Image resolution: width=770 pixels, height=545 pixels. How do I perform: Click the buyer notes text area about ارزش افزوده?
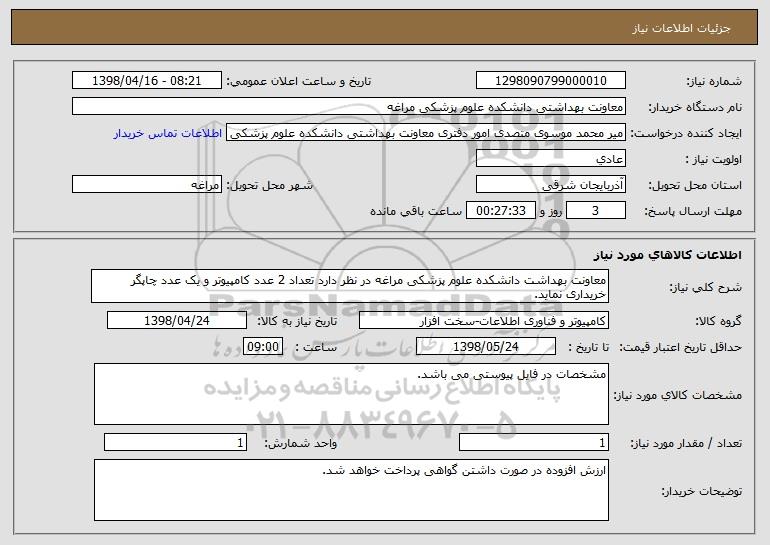351,490
